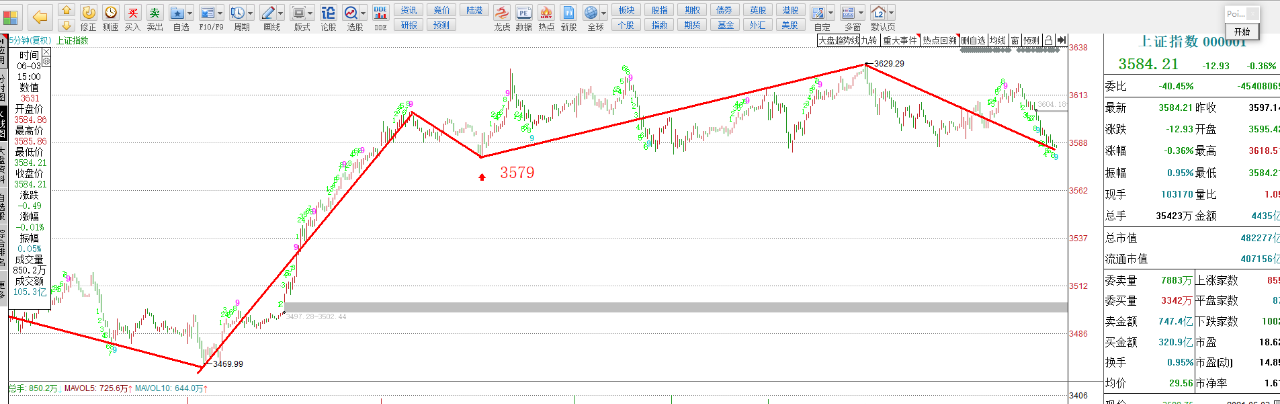Switch to the 大盘趋势线 tab
The height and width of the screenshot is (404, 1280).
click(838, 41)
